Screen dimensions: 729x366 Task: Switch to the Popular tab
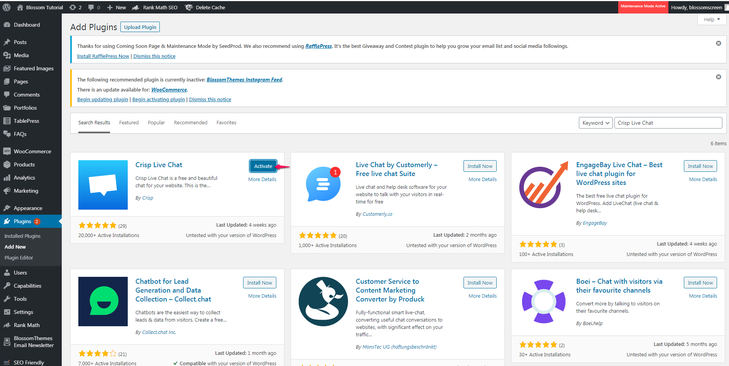click(156, 123)
